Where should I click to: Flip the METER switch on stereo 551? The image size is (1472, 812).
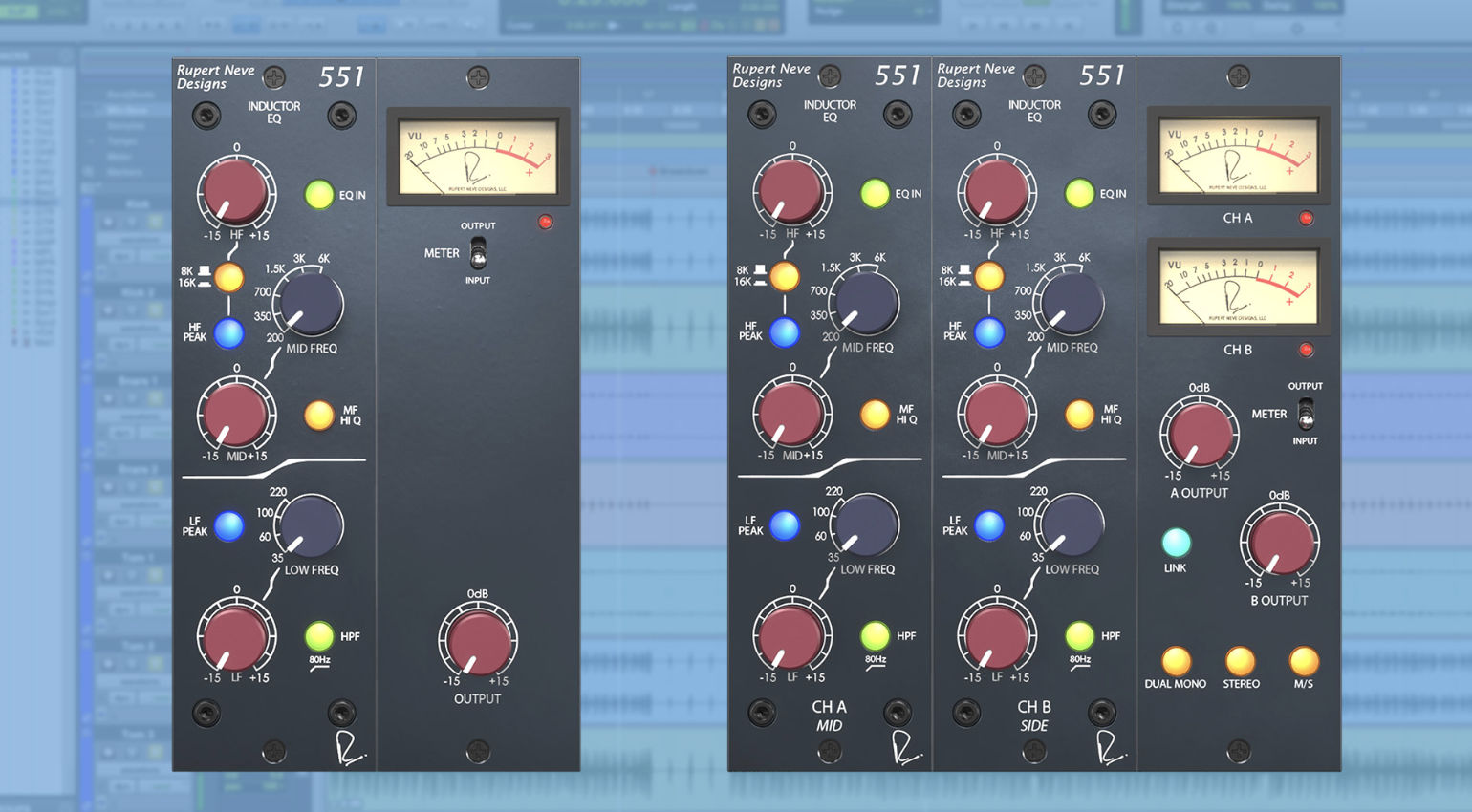[1306, 414]
